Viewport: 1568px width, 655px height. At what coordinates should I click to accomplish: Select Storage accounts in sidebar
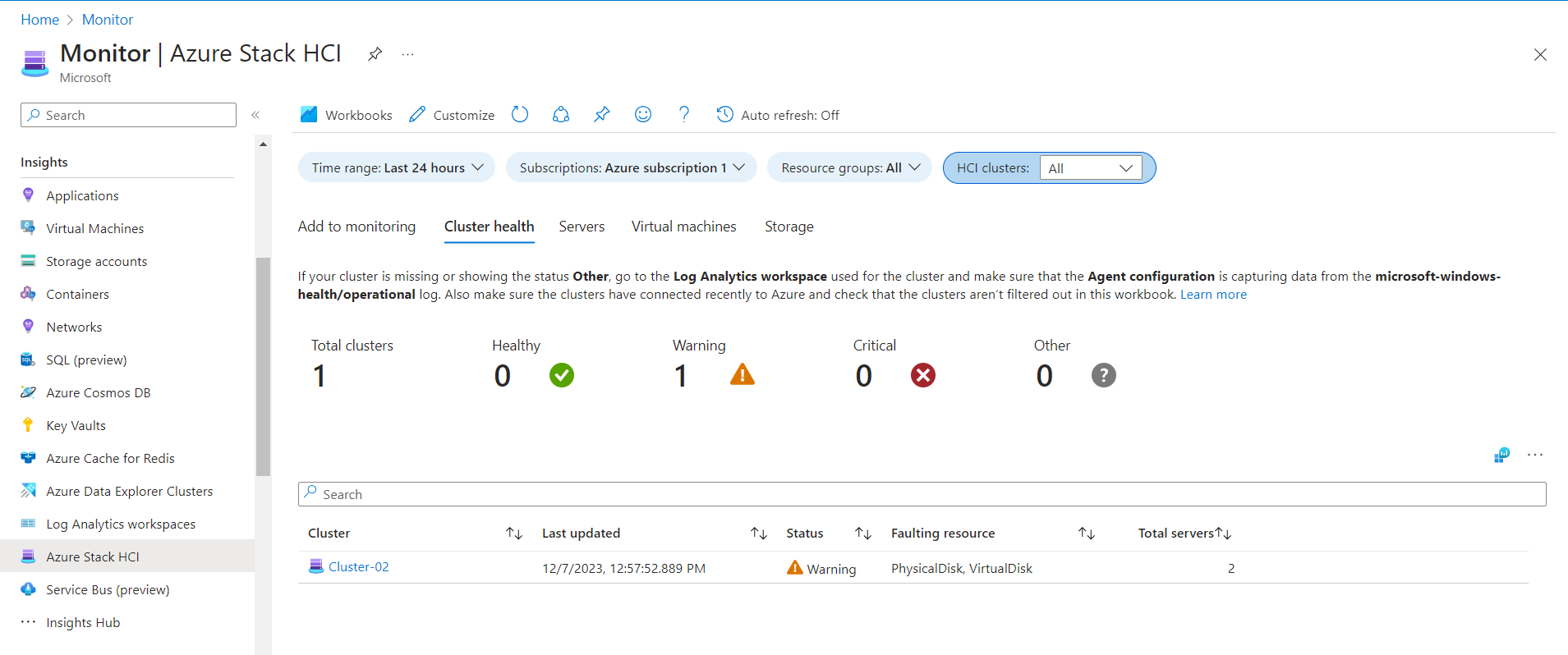click(x=96, y=261)
